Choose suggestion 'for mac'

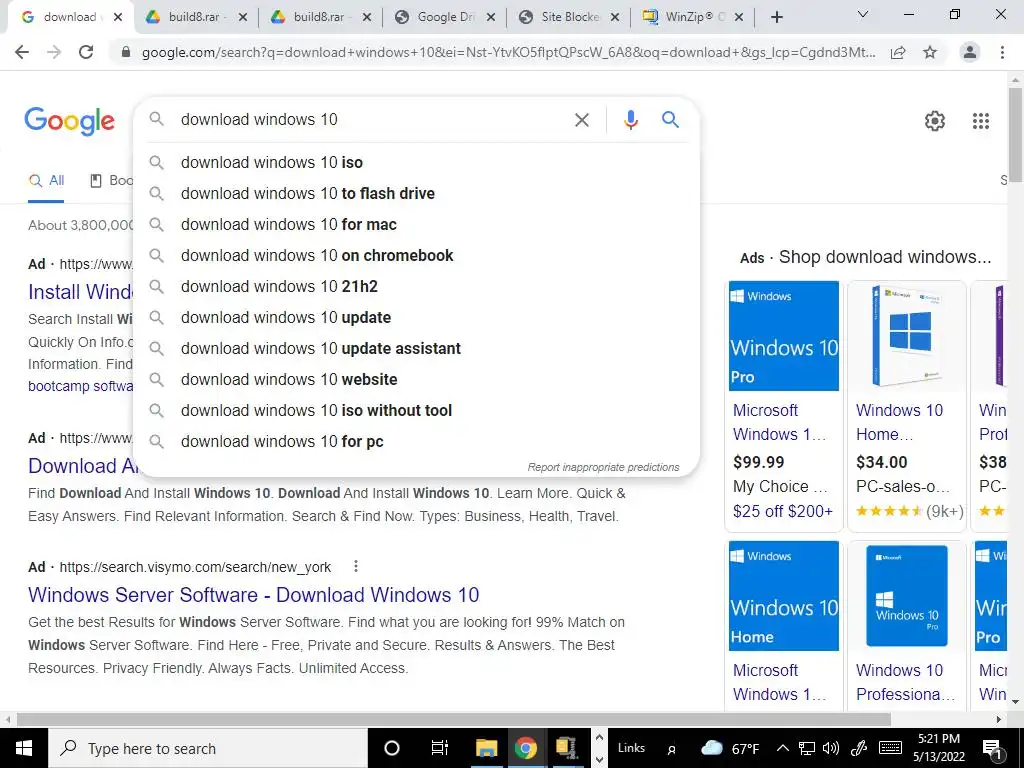416,225
